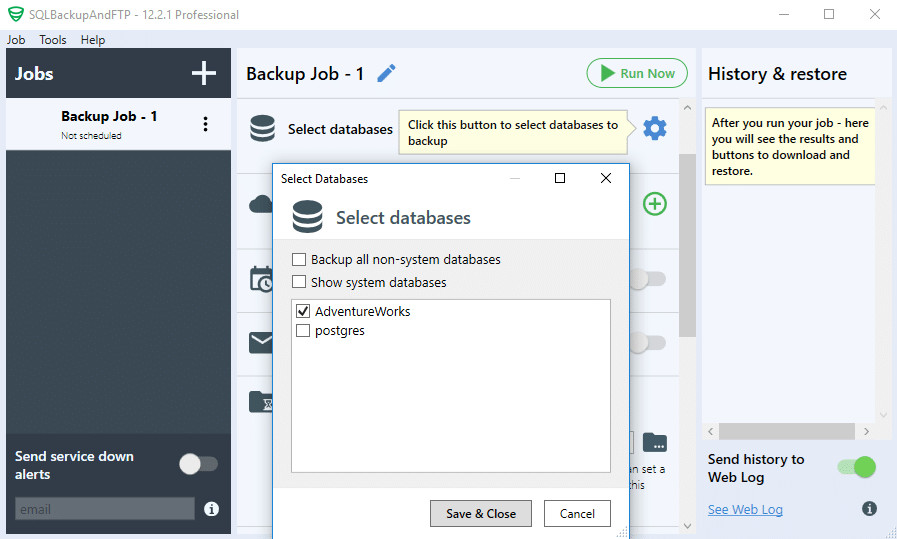This screenshot has width=897, height=539.
Task: Click the temporary folder hourglass icon
Action: point(261,402)
